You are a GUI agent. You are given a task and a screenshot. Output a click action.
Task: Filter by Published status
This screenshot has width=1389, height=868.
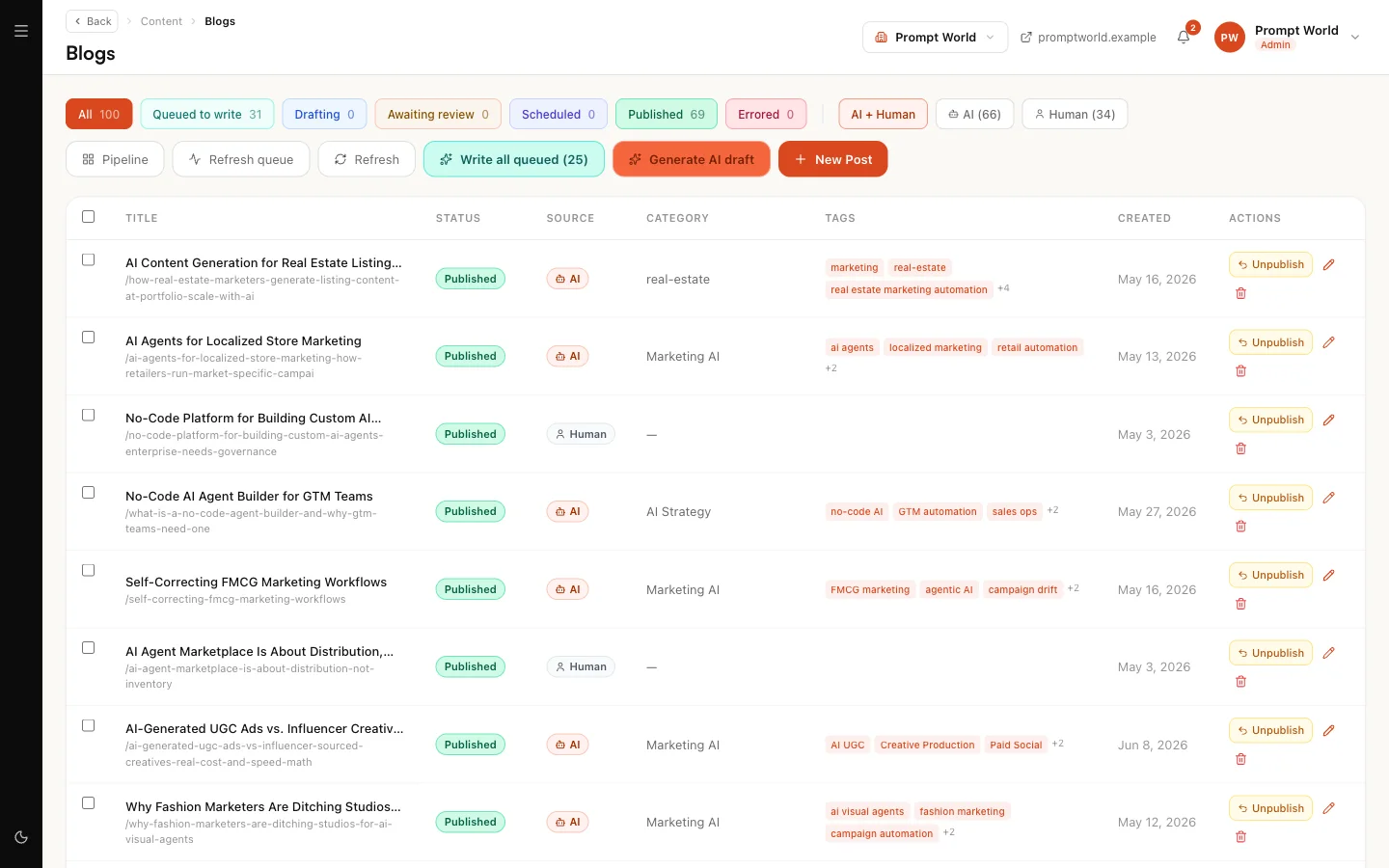(x=667, y=114)
